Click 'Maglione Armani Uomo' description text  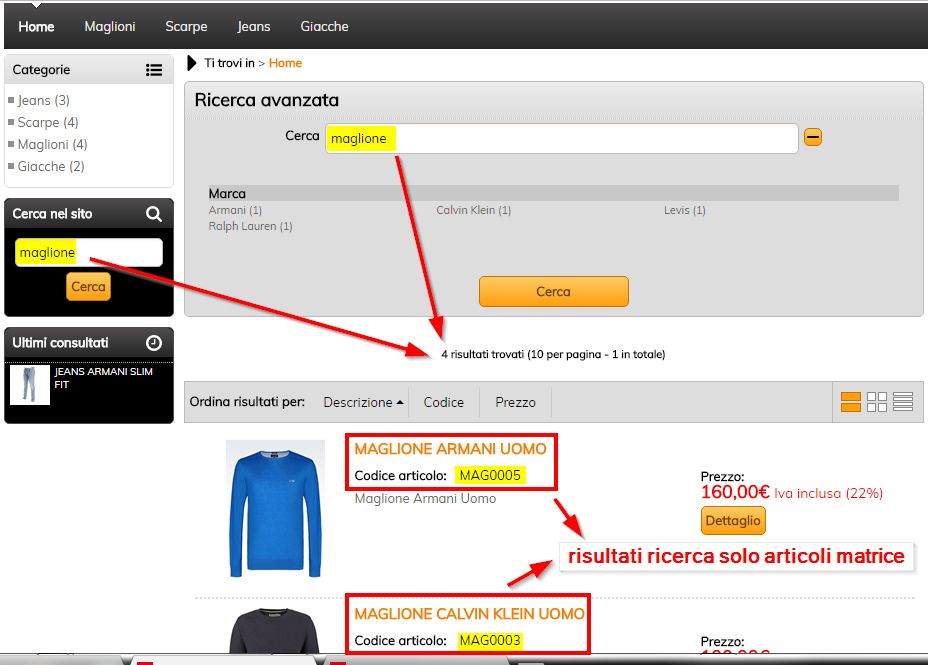(425, 499)
